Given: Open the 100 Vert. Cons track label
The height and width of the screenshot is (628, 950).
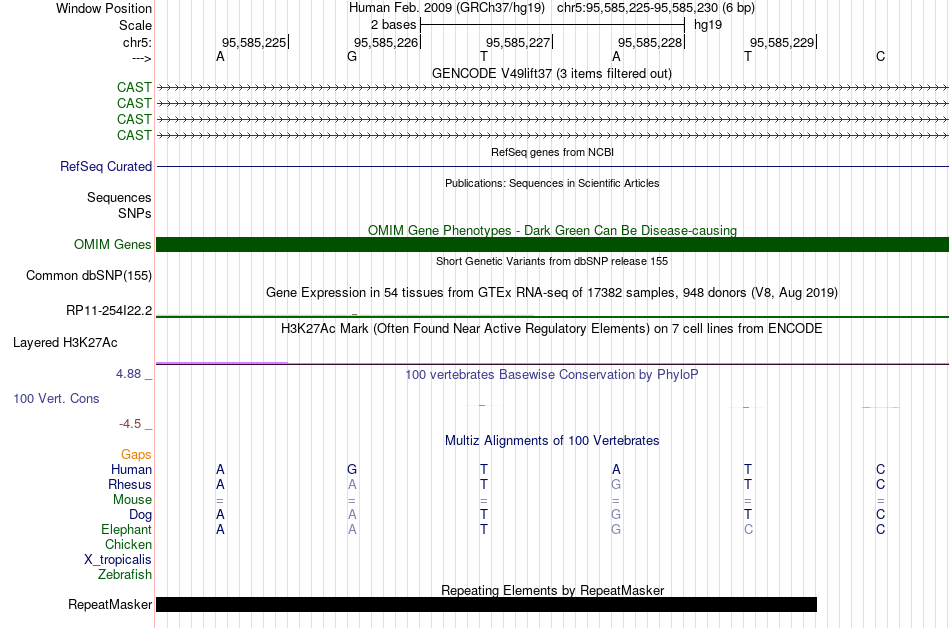Looking at the screenshot, I should [56, 398].
